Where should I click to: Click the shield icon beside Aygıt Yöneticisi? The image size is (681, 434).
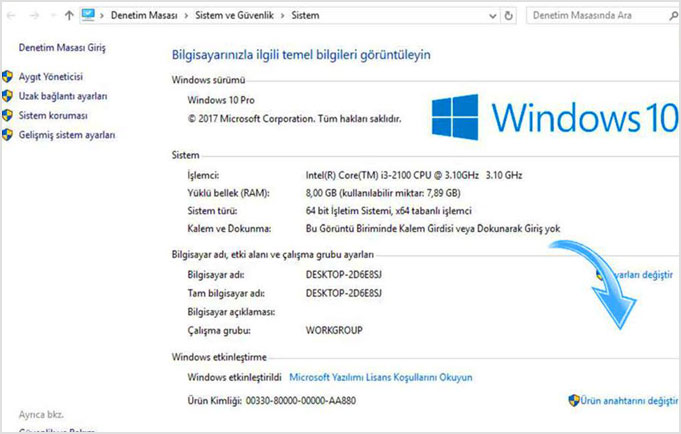[8, 77]
